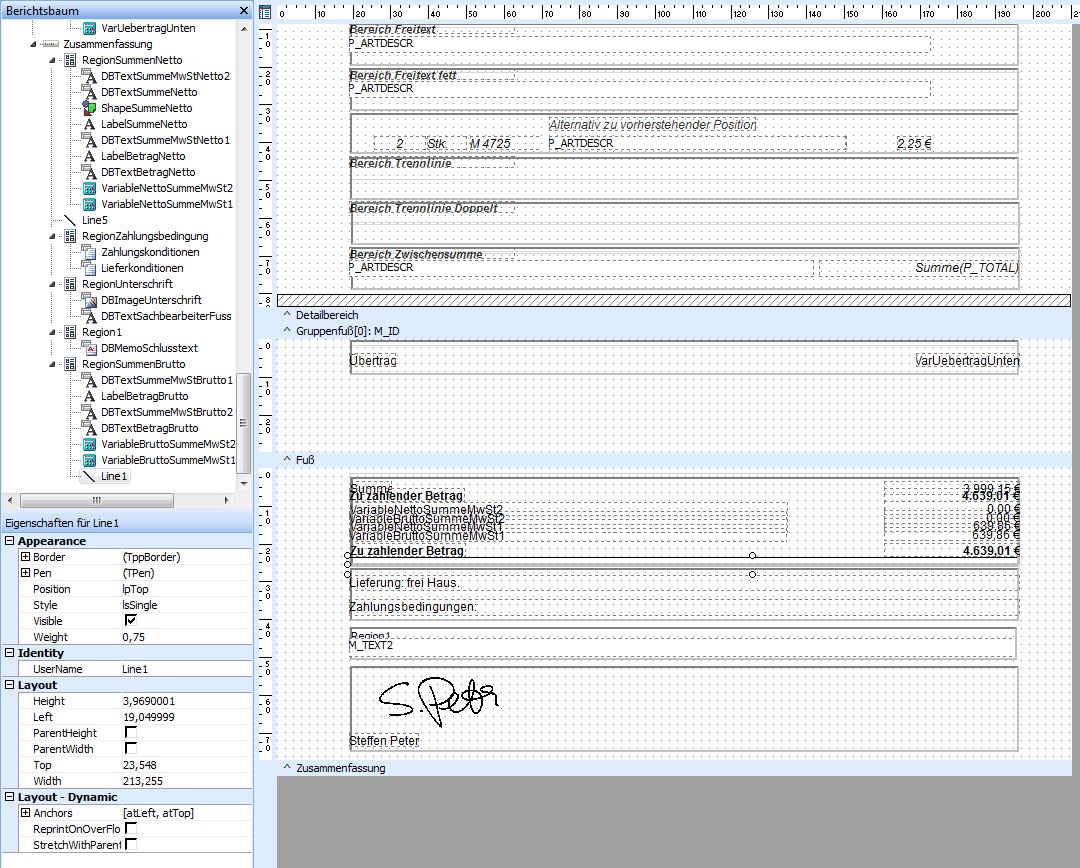The image size is (1080, 868).
Task: Click the LabelBetragNetto label icon
Action: click(x=90, y=156)
